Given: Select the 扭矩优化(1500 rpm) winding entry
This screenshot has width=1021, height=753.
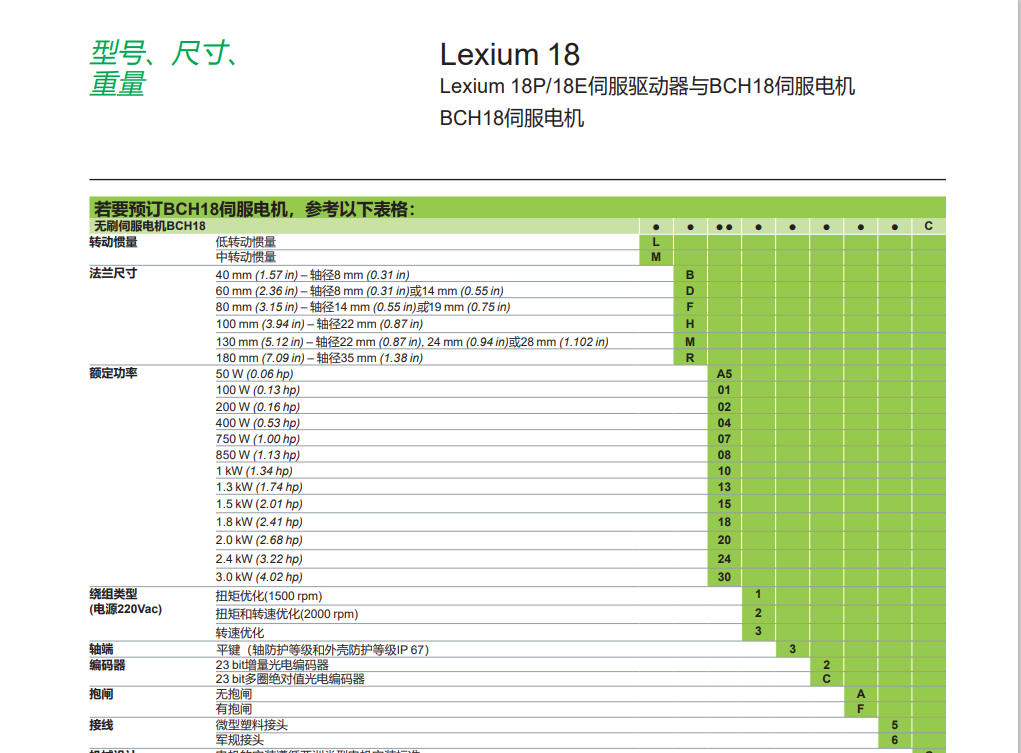Looking at the screenshot, I should 269,596.
